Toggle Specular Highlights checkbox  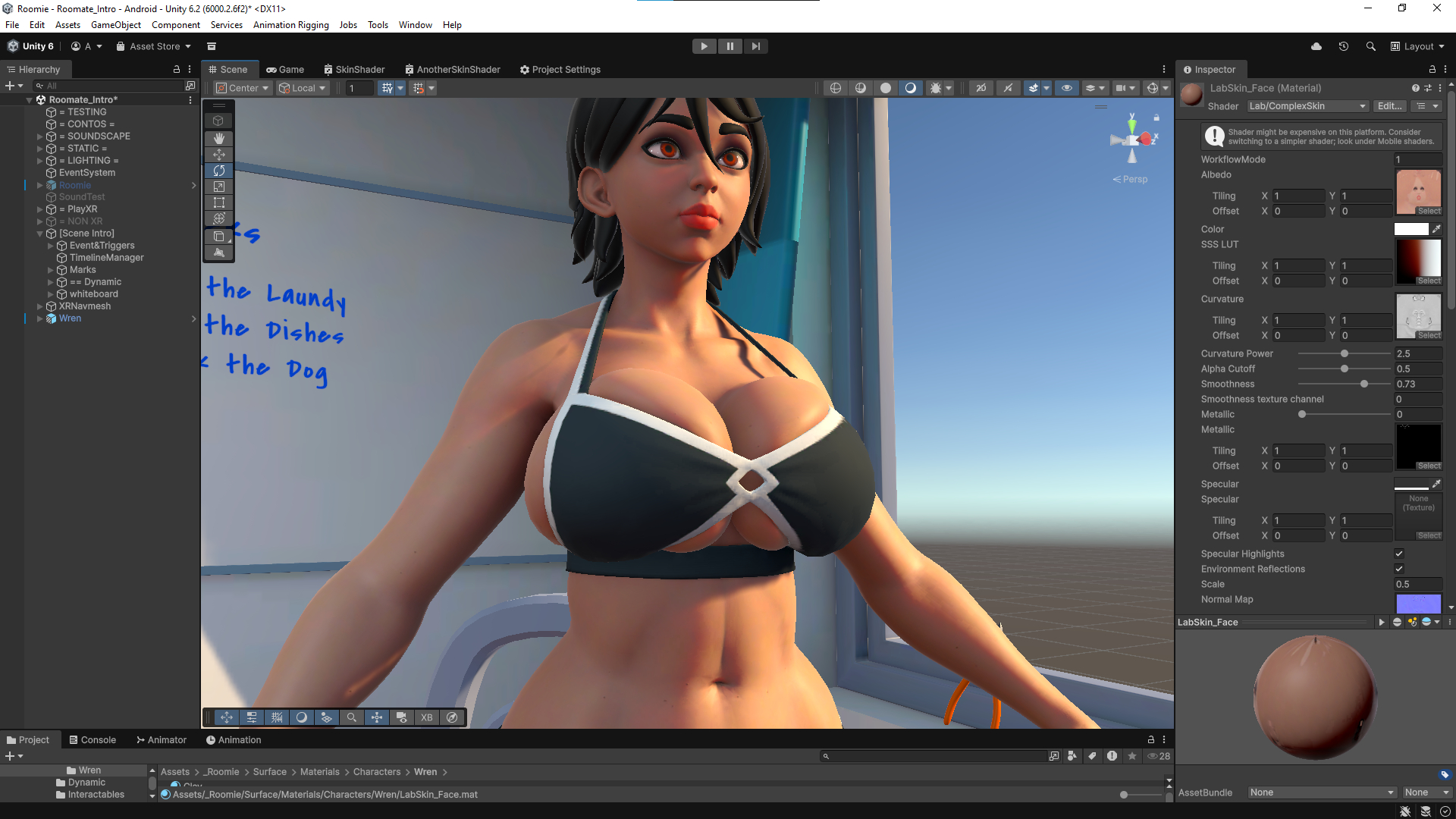coord(1399,554)
